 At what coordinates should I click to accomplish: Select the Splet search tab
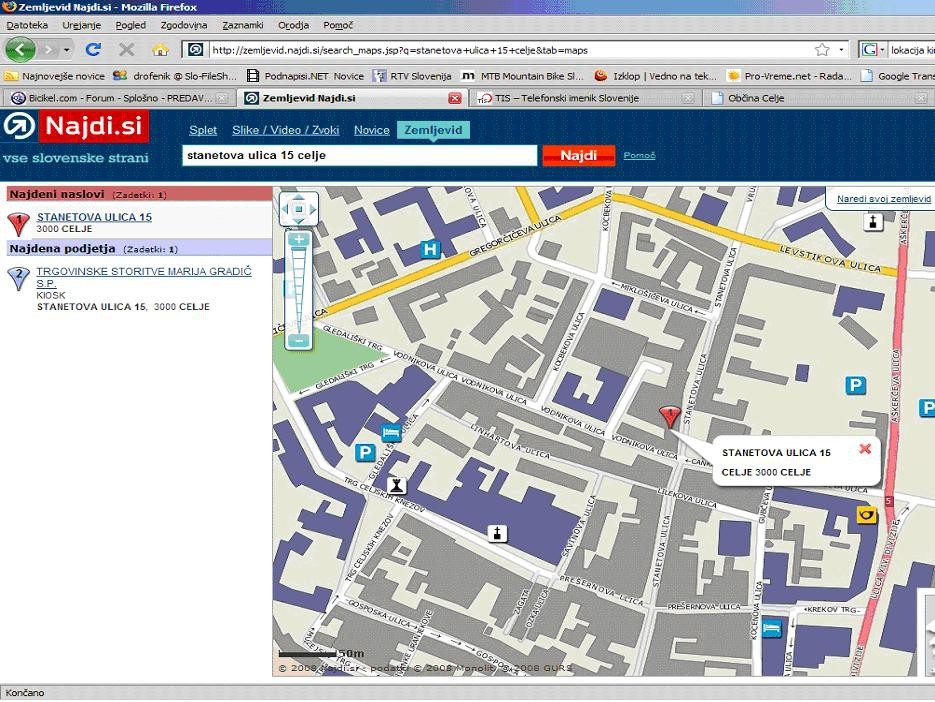click(x=203, y=130)
